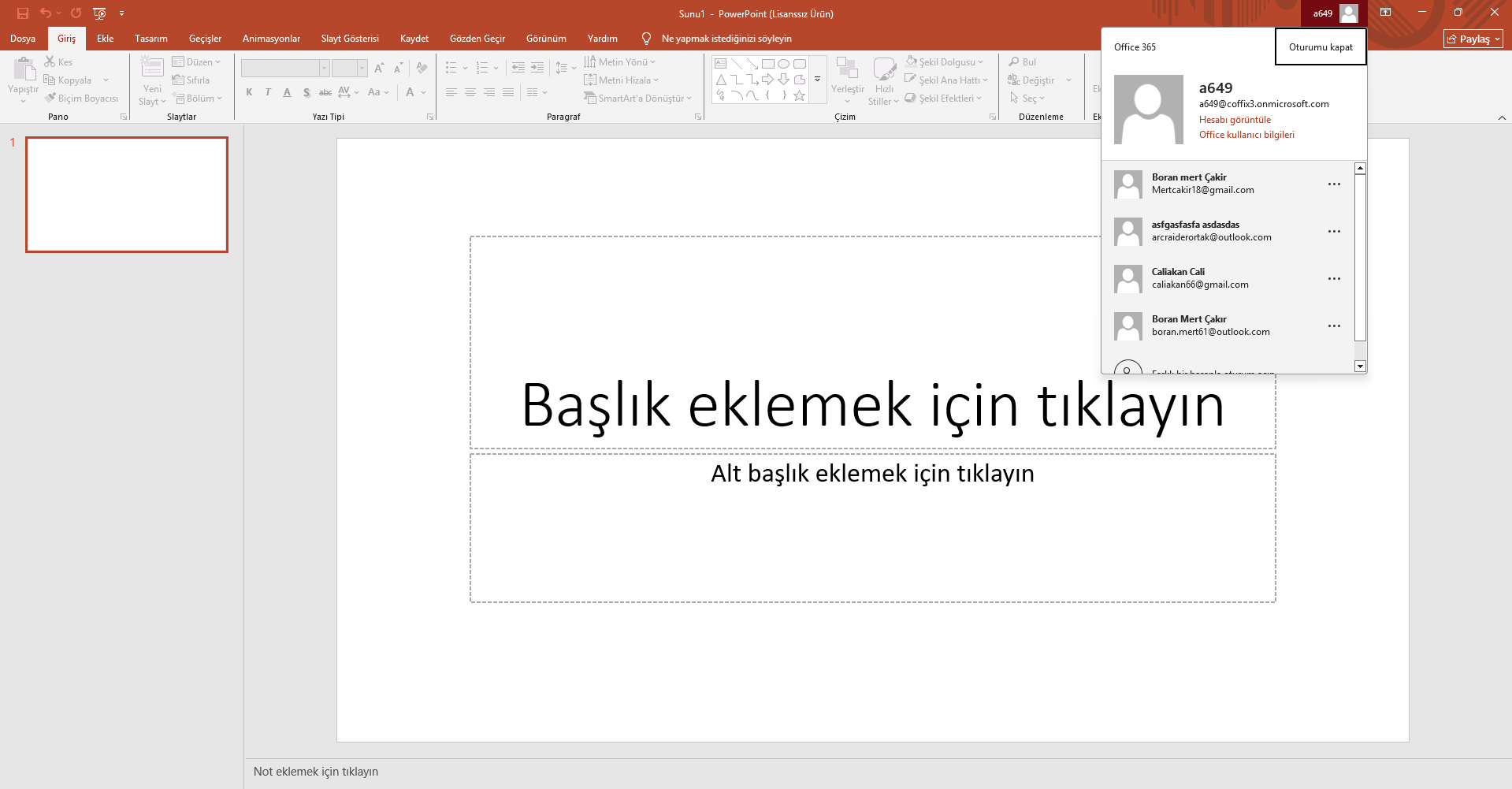
Task: Expand the shapes gallery More arrow
Action: (817, 80)
